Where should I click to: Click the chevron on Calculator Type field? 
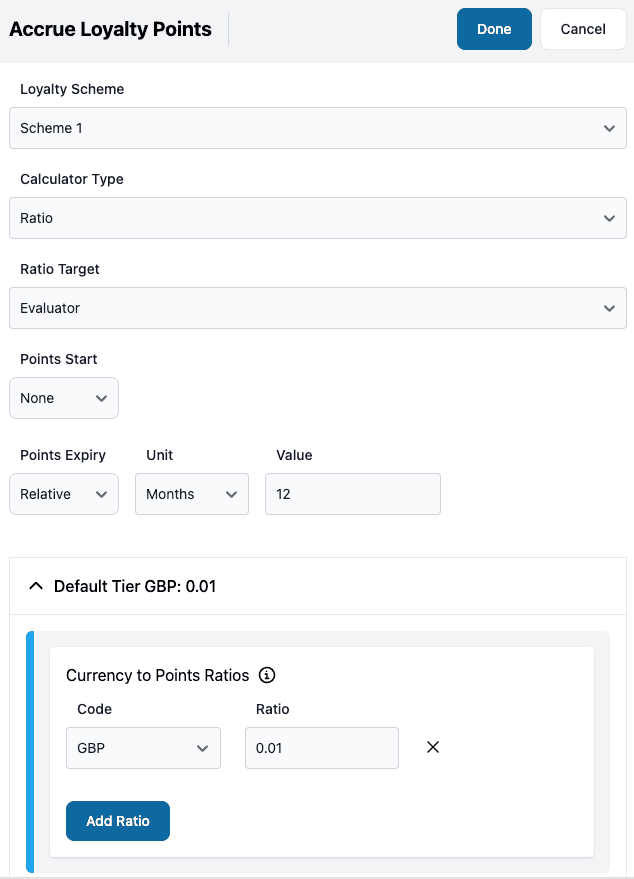[x=609, y=218]
